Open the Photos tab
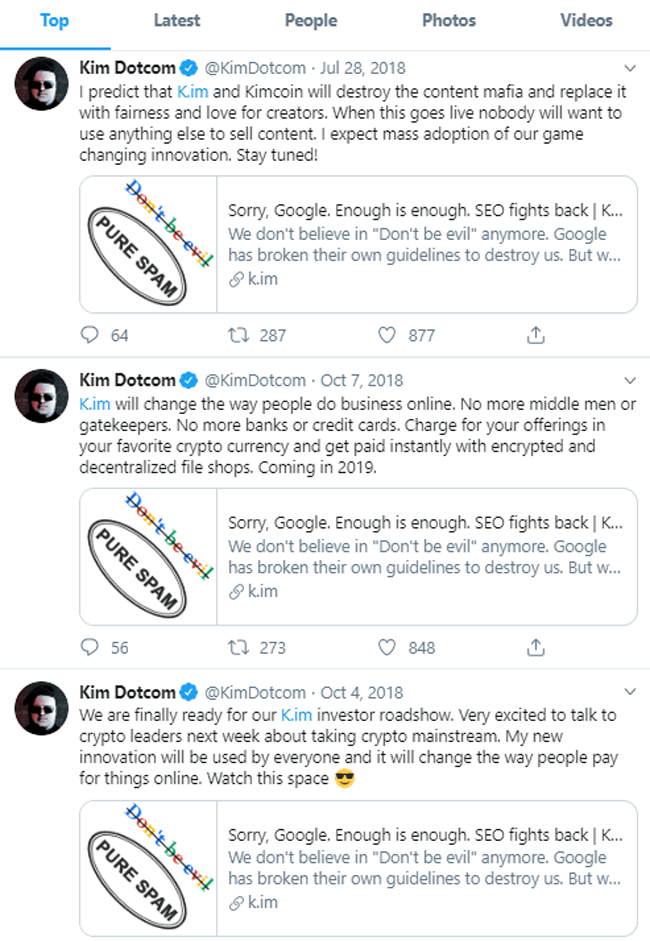Viewport: 650px width, 941px height. (449, 20)
